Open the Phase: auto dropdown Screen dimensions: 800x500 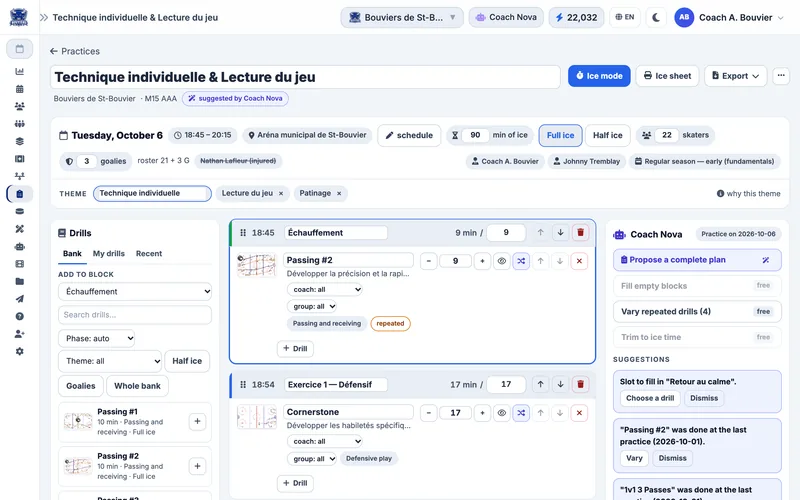click(96, 338)
